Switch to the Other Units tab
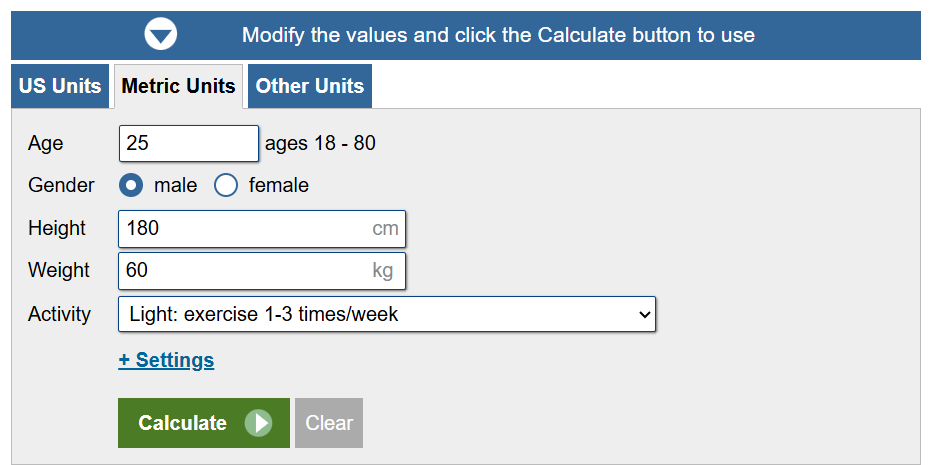The height and width of the screenshot is (465, 933). pyautogui.click(x=309, y=86)
